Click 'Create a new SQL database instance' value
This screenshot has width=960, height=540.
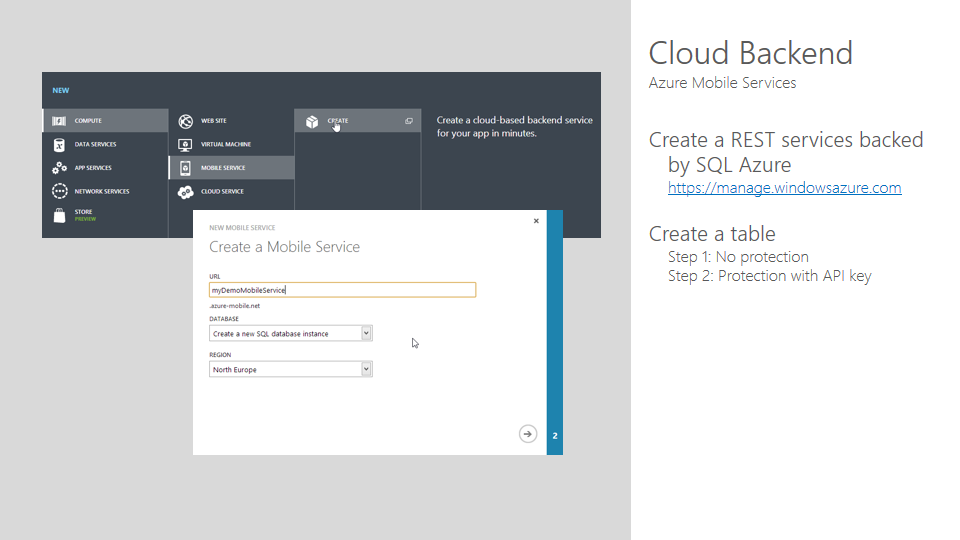click(271, 334)
